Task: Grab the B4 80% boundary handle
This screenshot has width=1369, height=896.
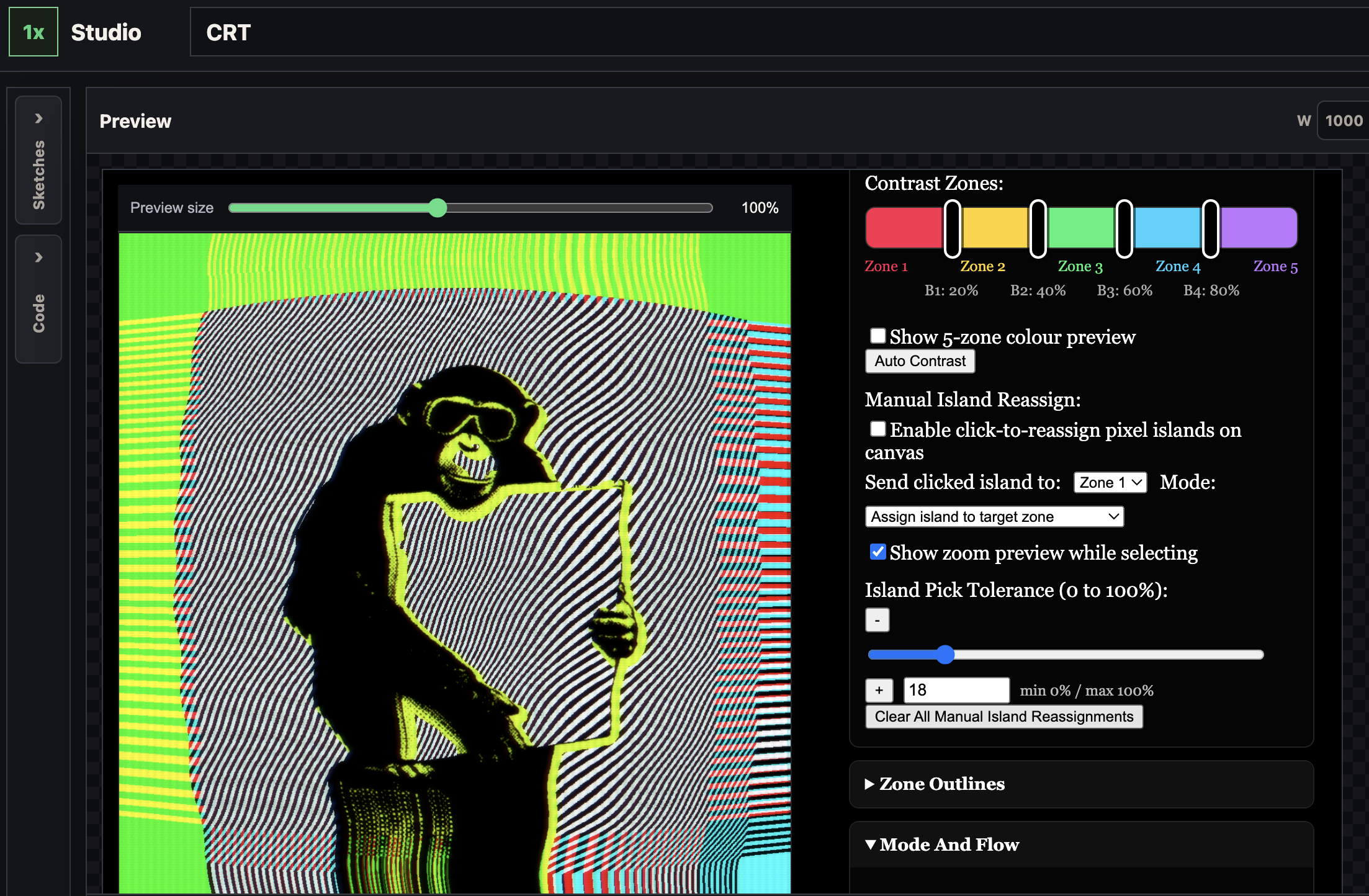Action: pyautogui.click(x=1211, y=229)
